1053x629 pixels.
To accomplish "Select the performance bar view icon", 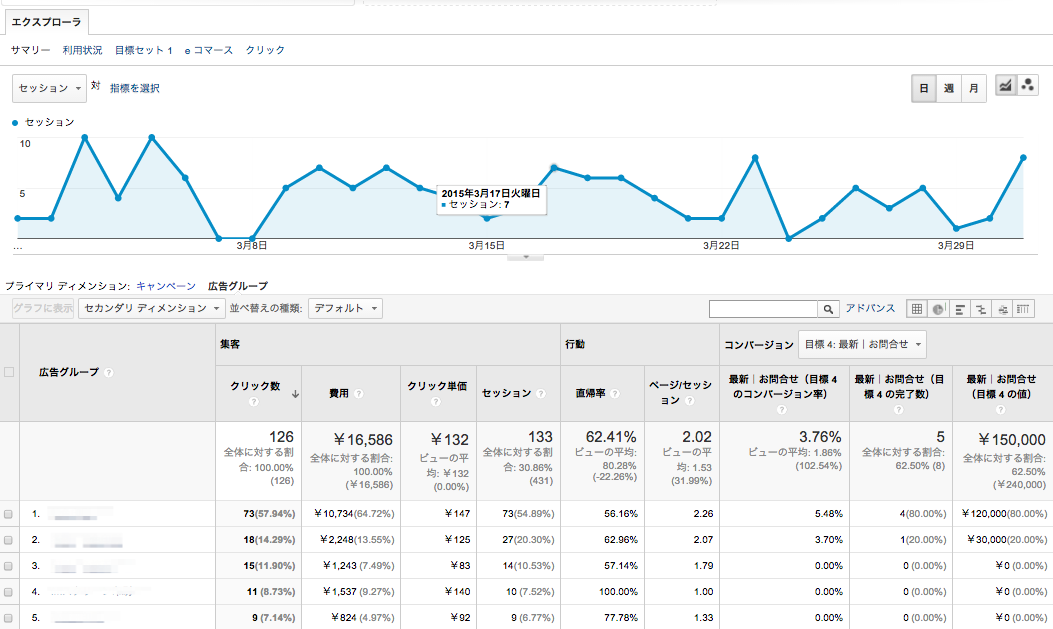I will tap(960, 309).
